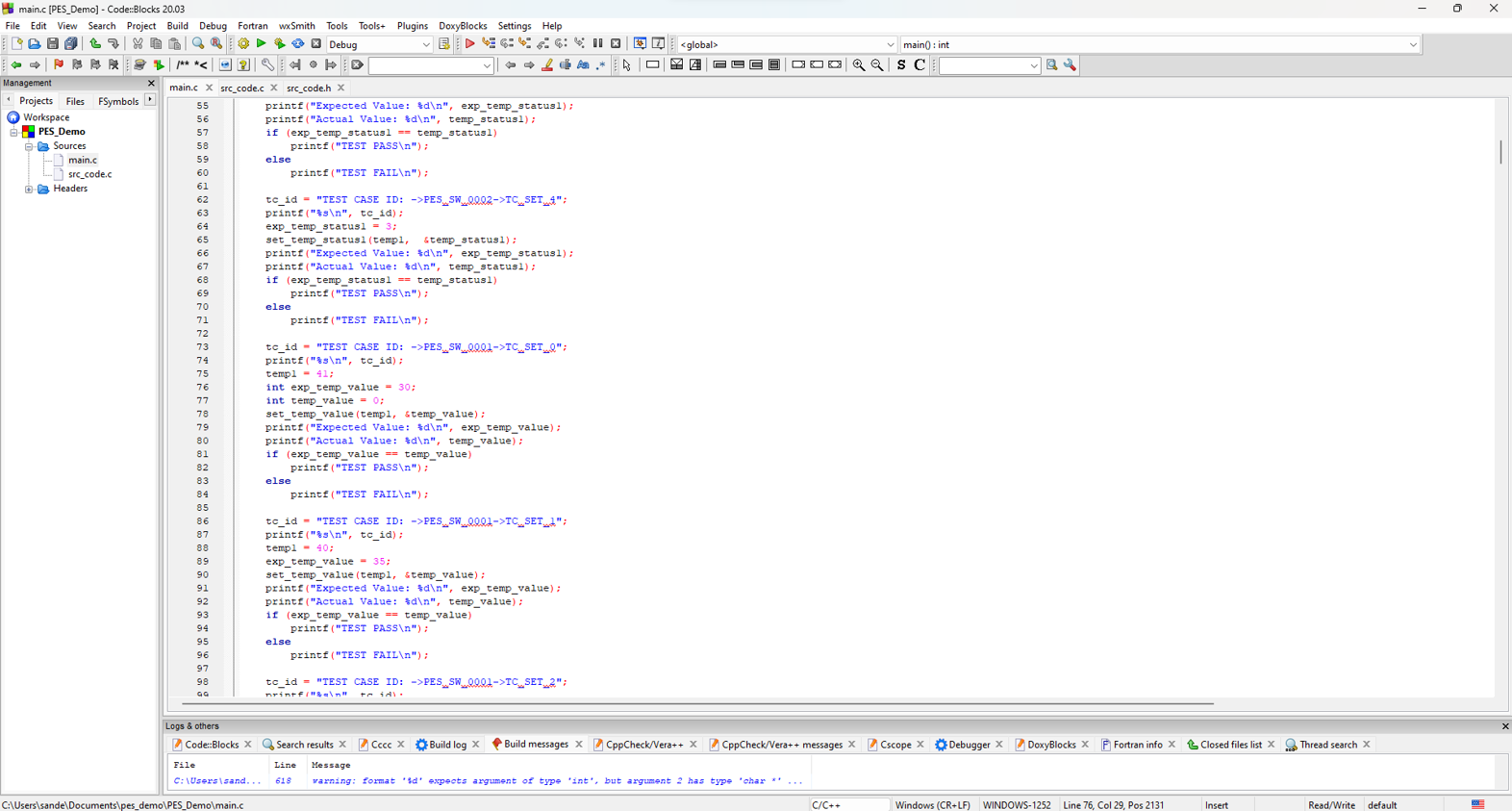Undo the last edit
Viewport: 1512px width, 811px height.
95,44
